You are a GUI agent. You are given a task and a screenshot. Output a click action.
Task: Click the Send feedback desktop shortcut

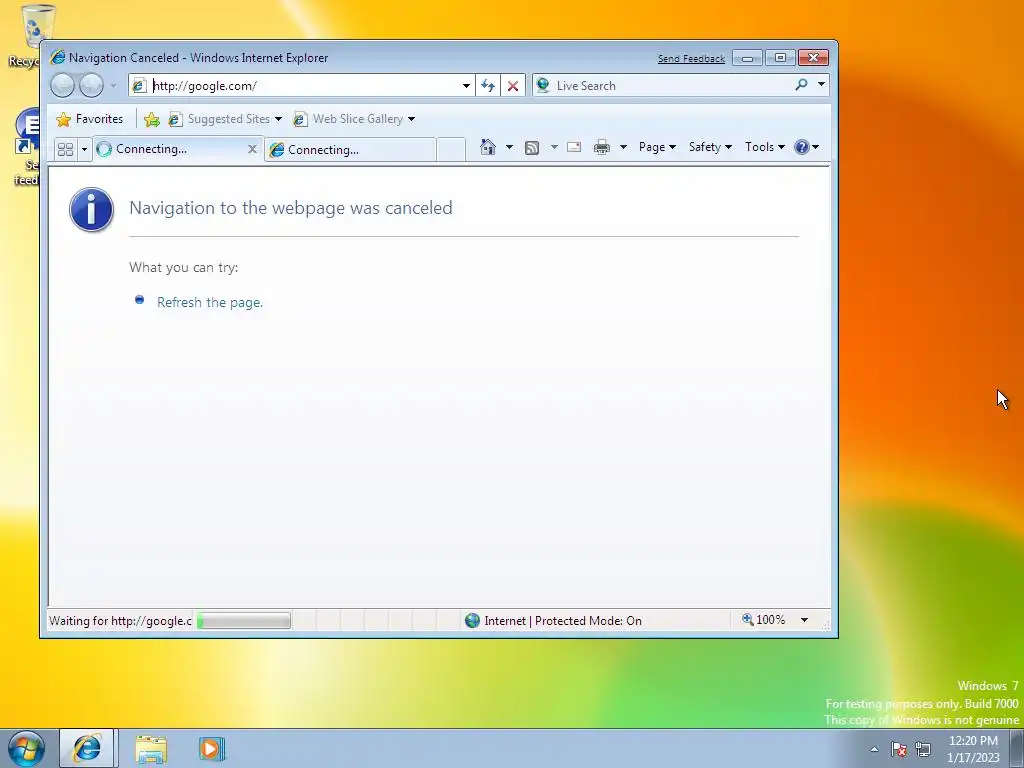point(26,147)
